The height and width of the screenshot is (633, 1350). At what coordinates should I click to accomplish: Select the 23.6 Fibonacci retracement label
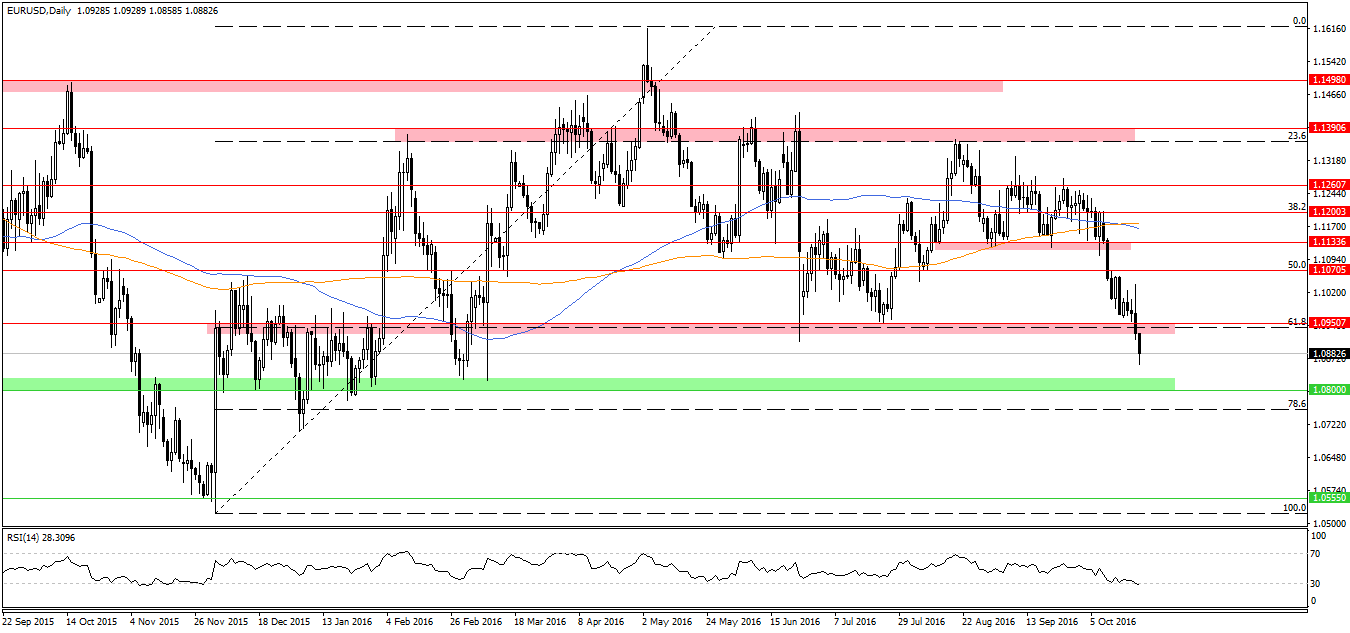coord(1297,136)
